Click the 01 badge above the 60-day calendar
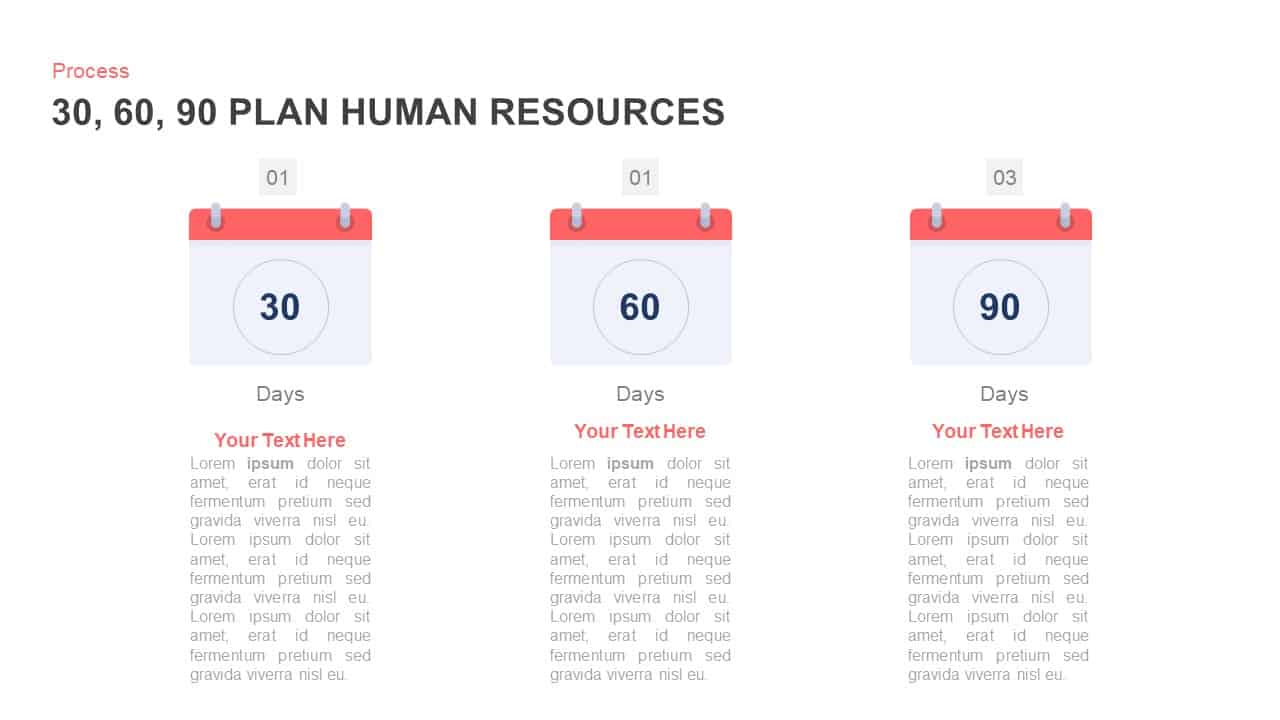The image size is (1280, 720). click(640, 178)
